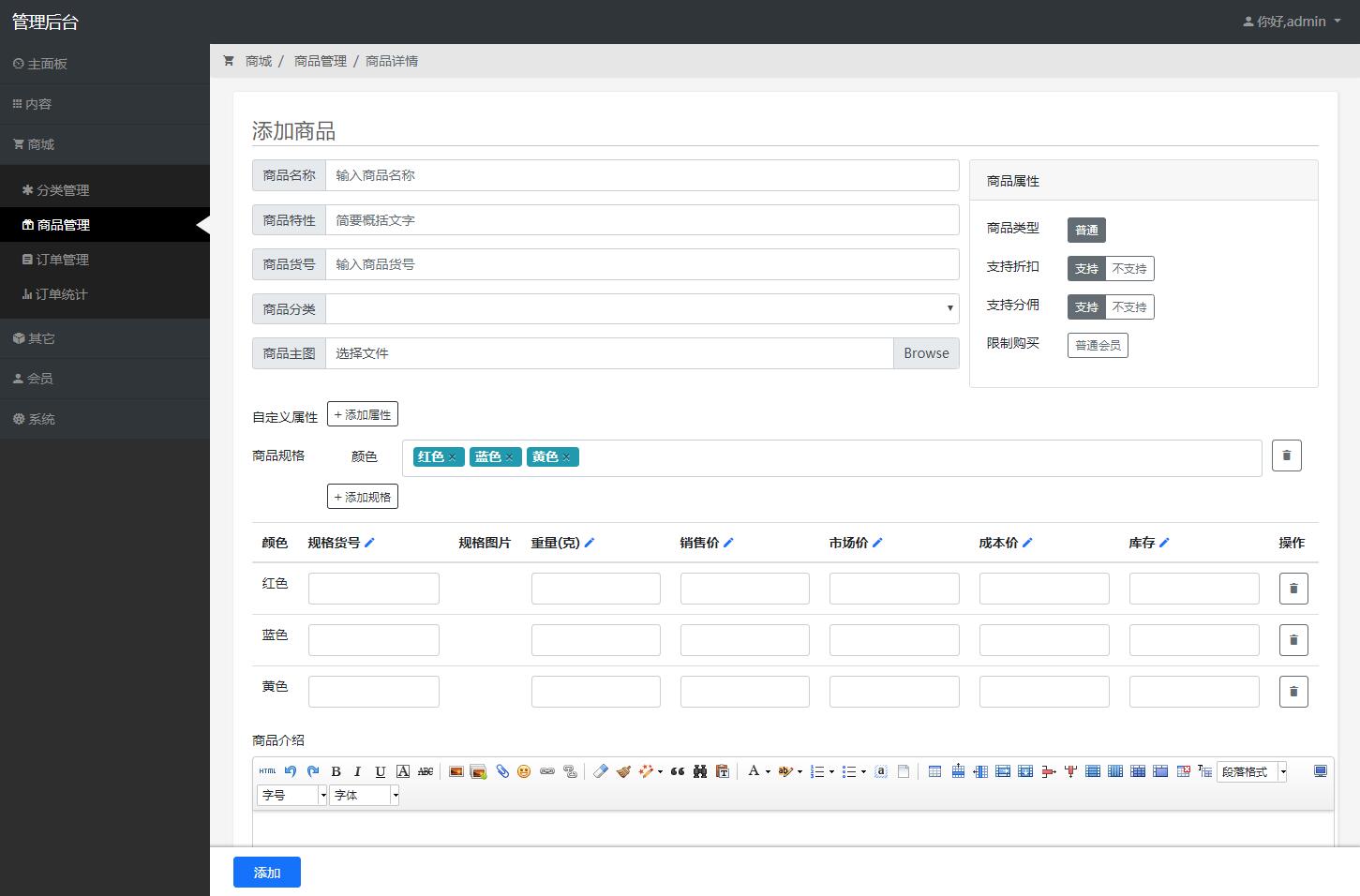The image size is (1360, 896).
Task: Open font color arrow dropdown
Action: click(x=768, y=771)
